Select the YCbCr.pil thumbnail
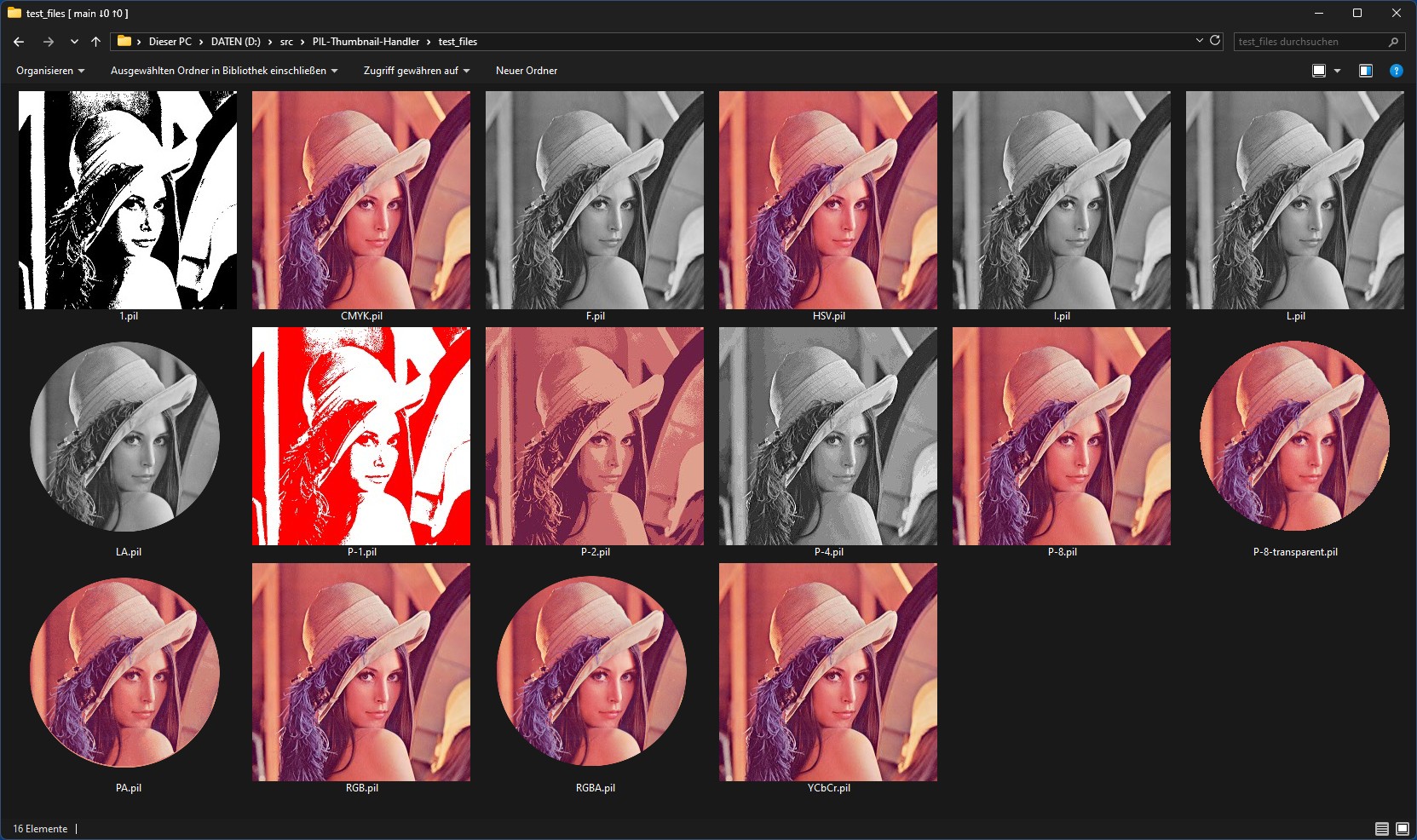Screen dimensions: 1417x840 [828, 672]
